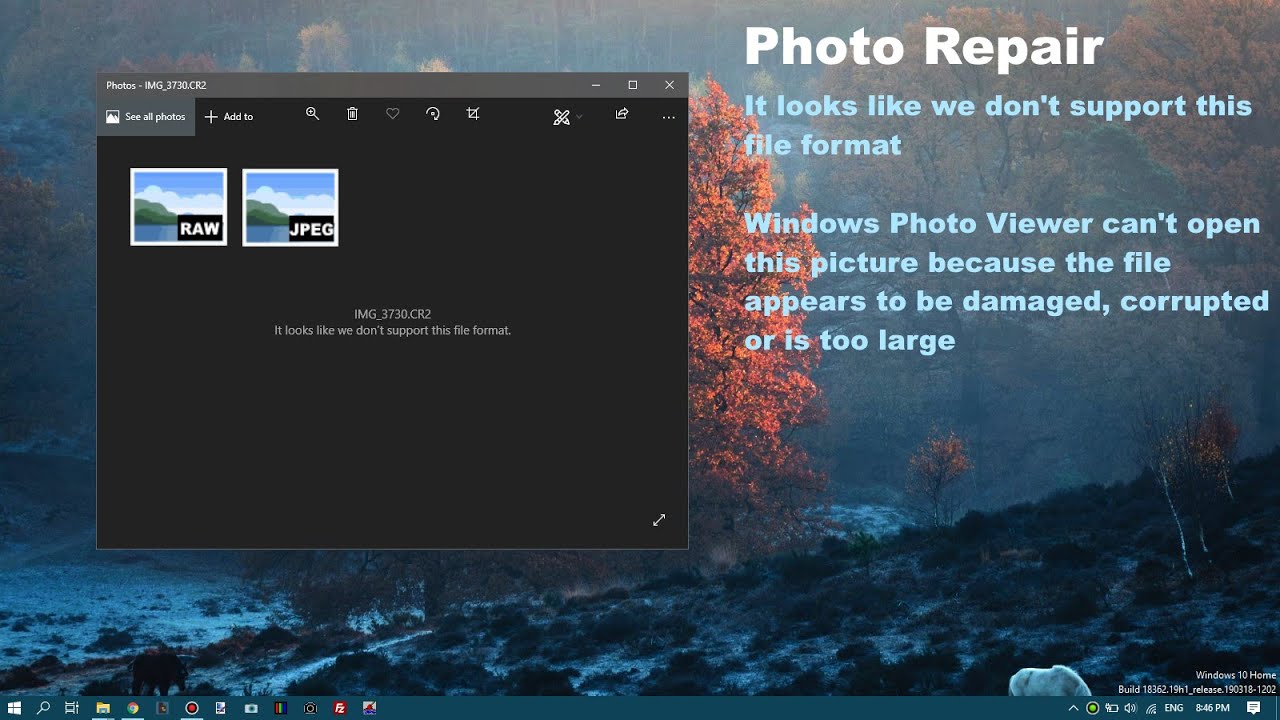The image size is (1280, 720).
Task: Open the volume control in tray
Action: 1130,708
